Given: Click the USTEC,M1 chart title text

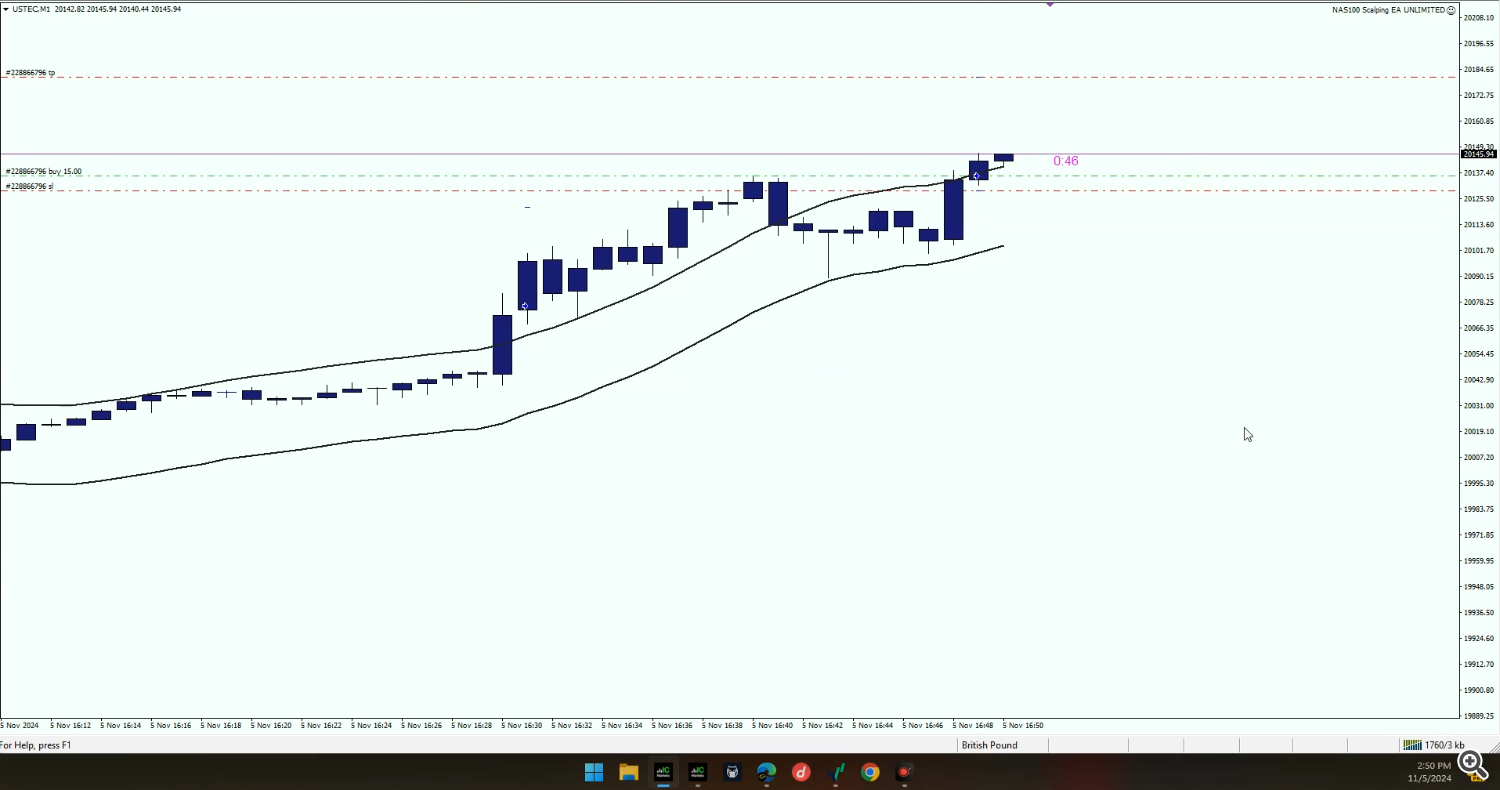Looking at the screenshot, I should coord(31,9).
